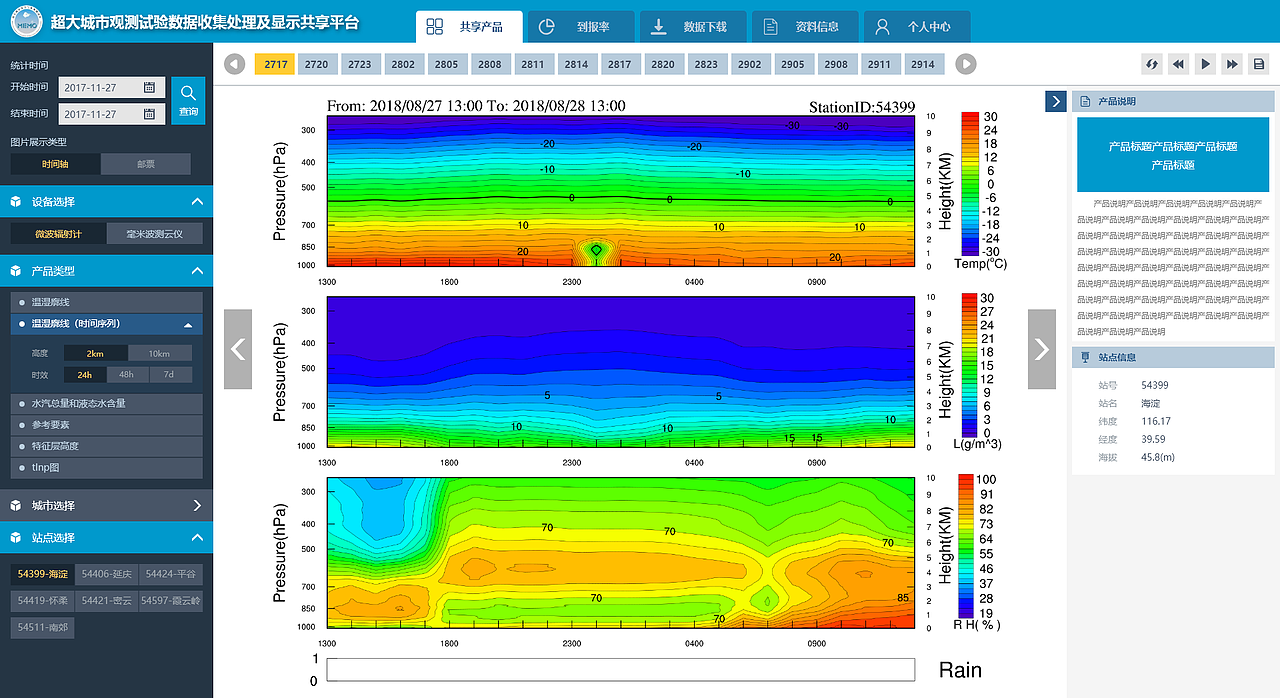The image size is (1280, 698).
Task: Click the cube icon beside 站点选择
Action: coord(16,538)
